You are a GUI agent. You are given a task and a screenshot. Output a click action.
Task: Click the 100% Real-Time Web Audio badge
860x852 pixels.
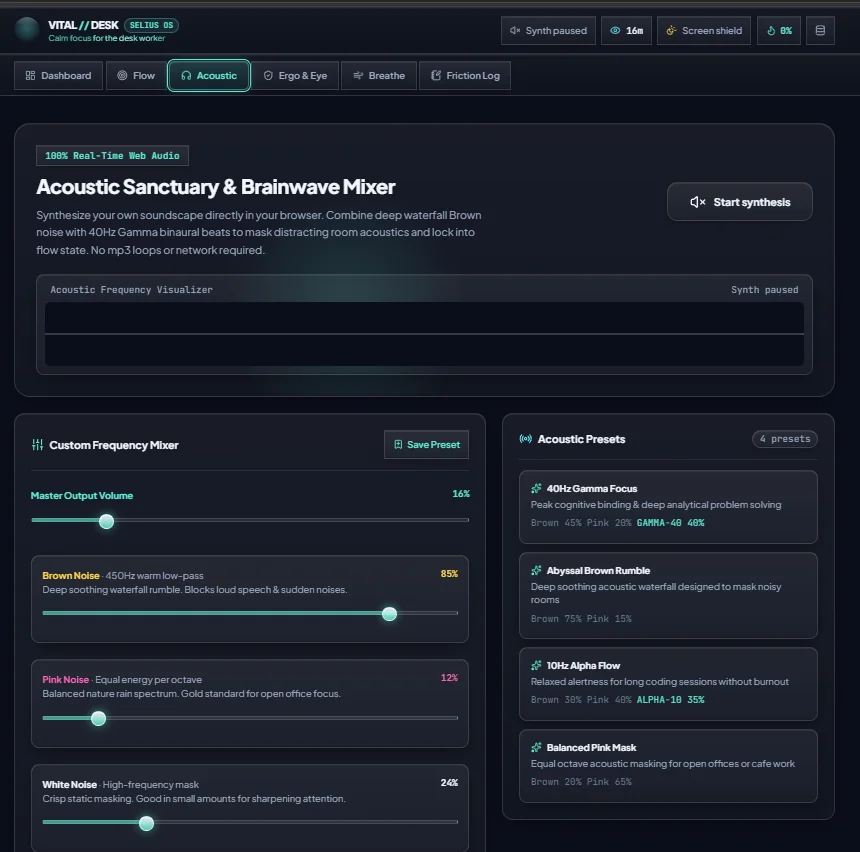[112, 156]
